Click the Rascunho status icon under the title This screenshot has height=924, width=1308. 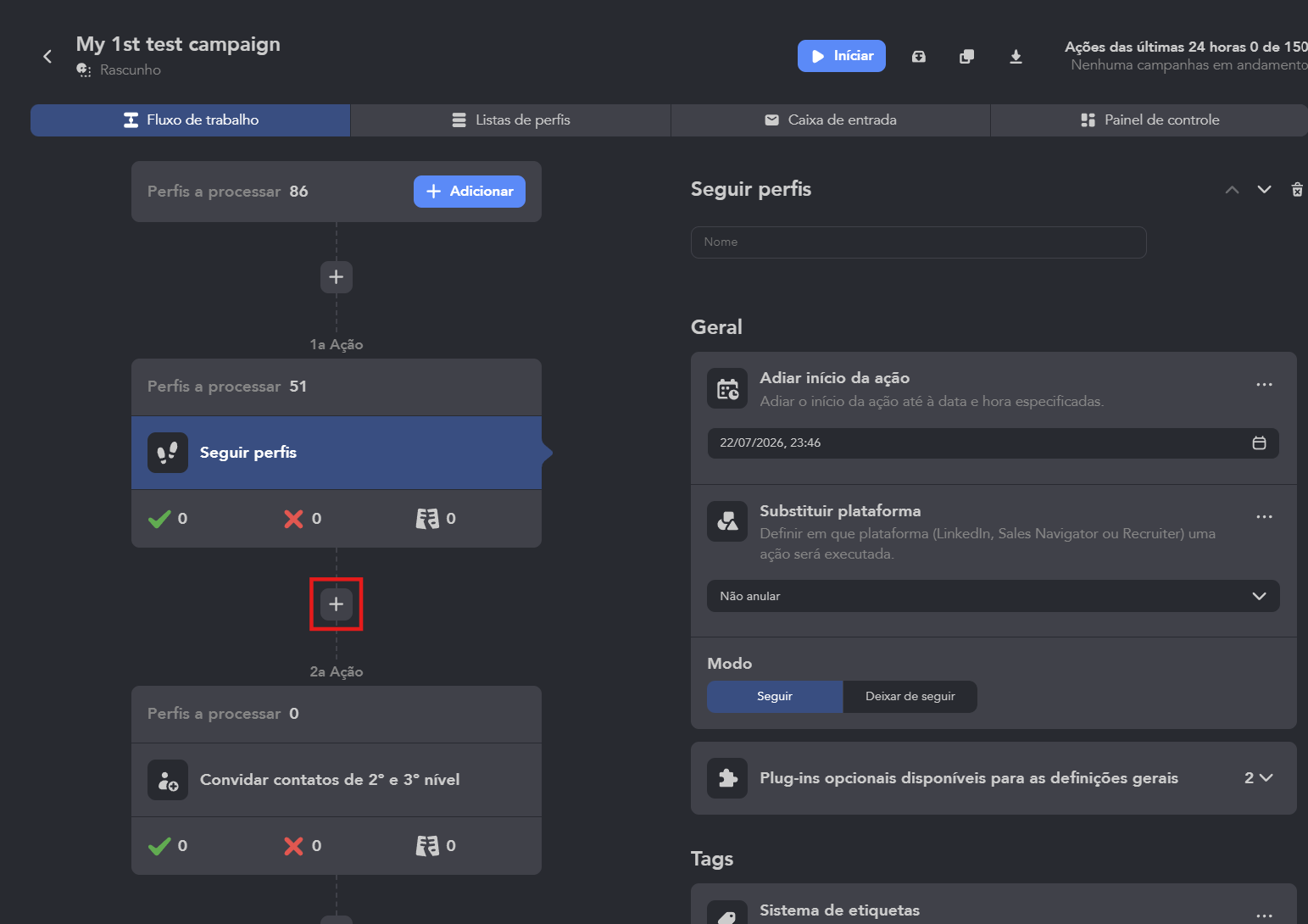click(x=84, y=70)
